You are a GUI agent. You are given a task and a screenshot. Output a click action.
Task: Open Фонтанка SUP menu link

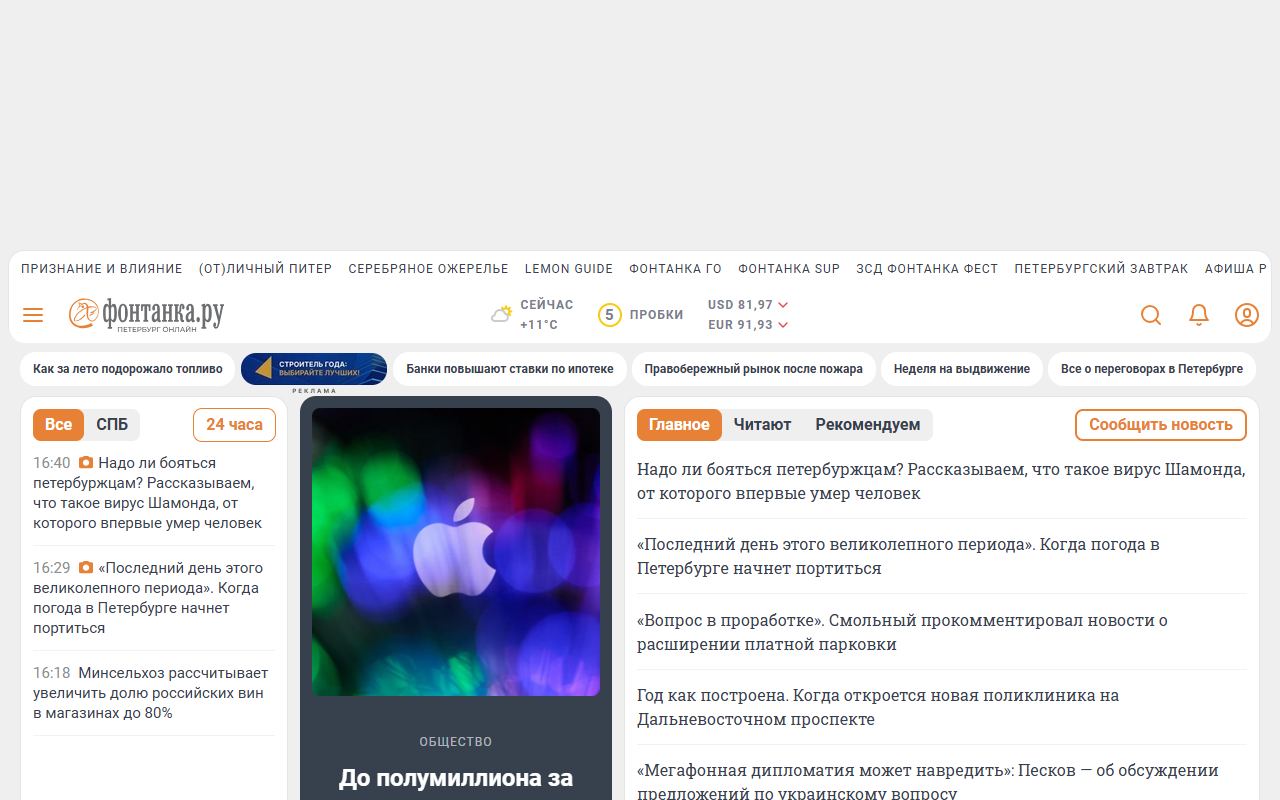pyautogui.click(x=789, y=269)
